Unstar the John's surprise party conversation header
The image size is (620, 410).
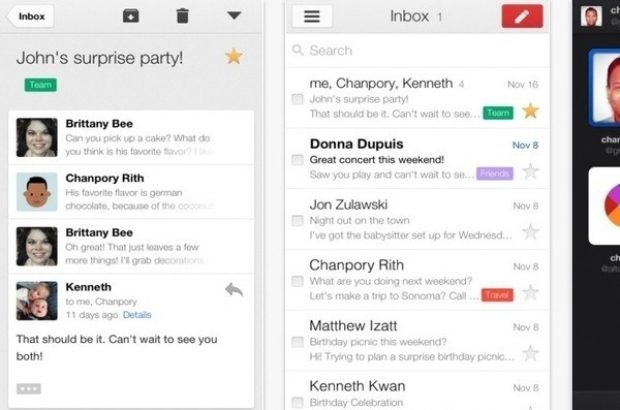[x=234, y=56]
